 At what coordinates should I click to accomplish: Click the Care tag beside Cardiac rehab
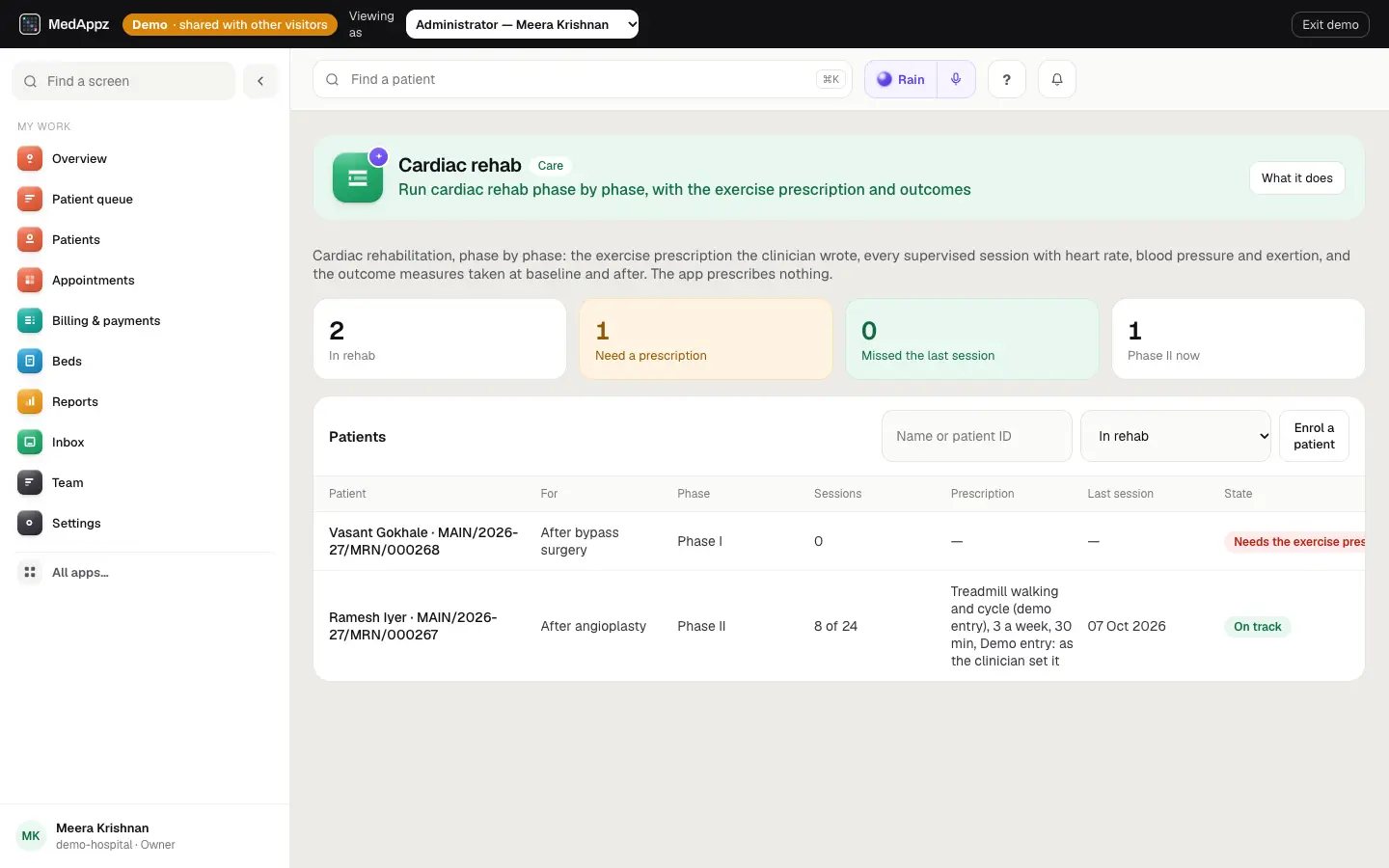click(x=551, y=166)
